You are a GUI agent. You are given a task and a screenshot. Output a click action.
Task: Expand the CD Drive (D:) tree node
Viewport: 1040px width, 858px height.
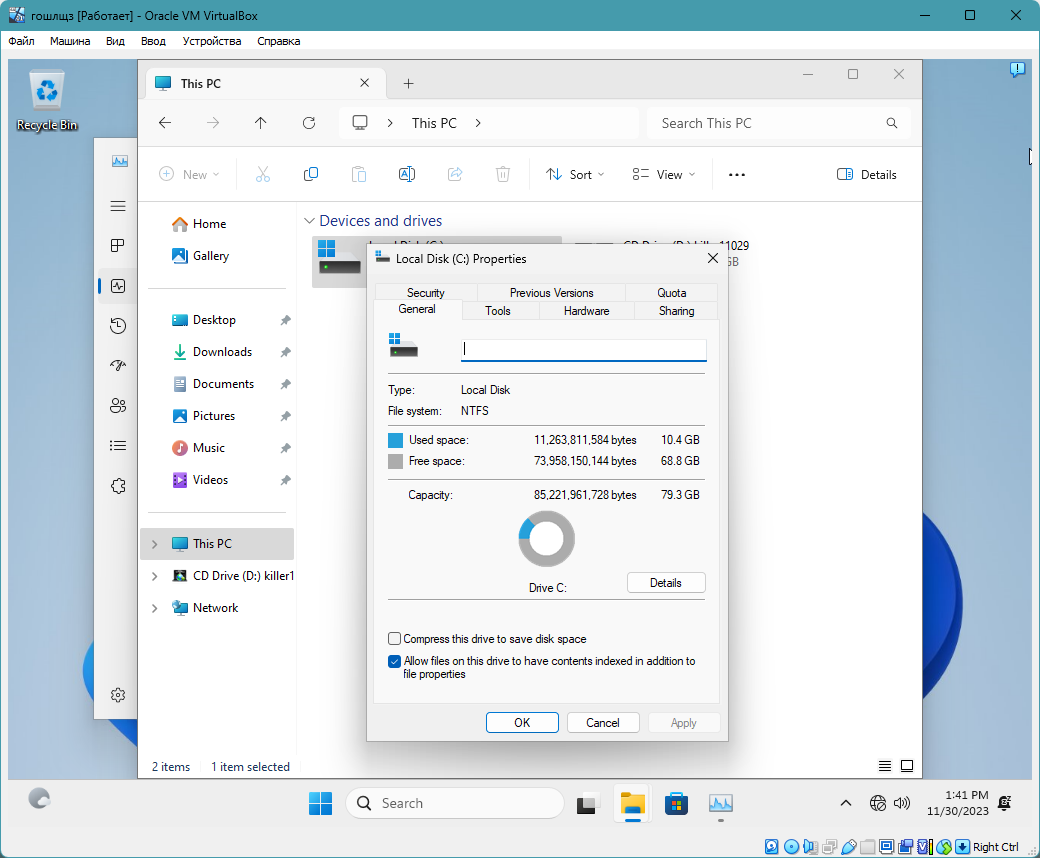154,576
